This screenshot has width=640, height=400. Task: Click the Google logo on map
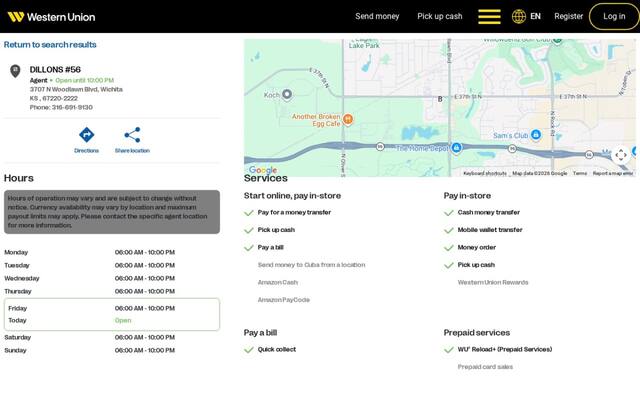tap(263, 170)
